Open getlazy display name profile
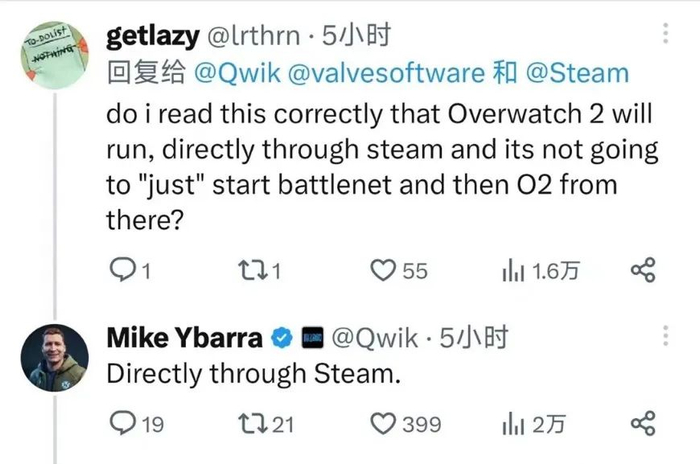 (x=151, y=37)
